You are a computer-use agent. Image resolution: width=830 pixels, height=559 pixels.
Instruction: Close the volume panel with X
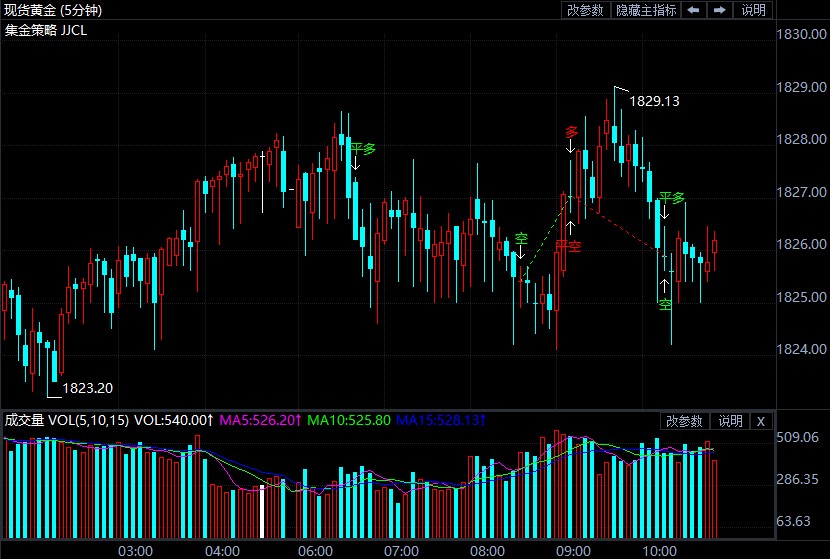click(x=761, y=421)
